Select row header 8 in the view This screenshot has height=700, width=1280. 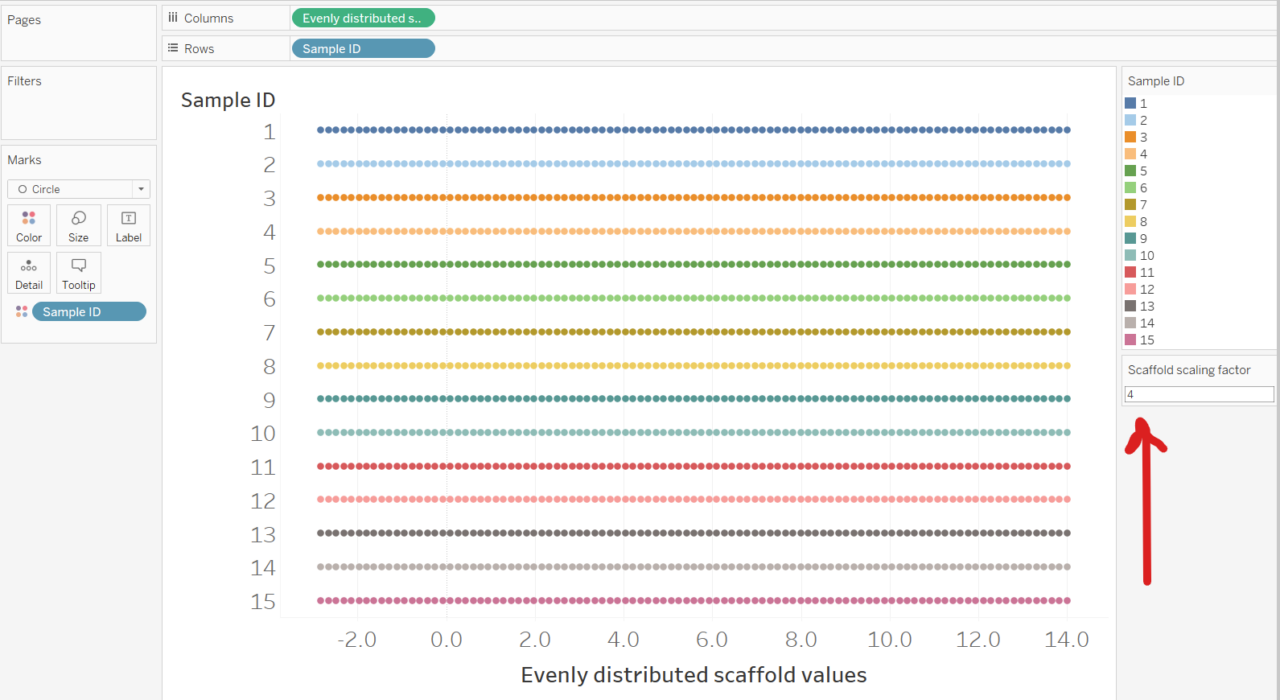pos(269,366)
